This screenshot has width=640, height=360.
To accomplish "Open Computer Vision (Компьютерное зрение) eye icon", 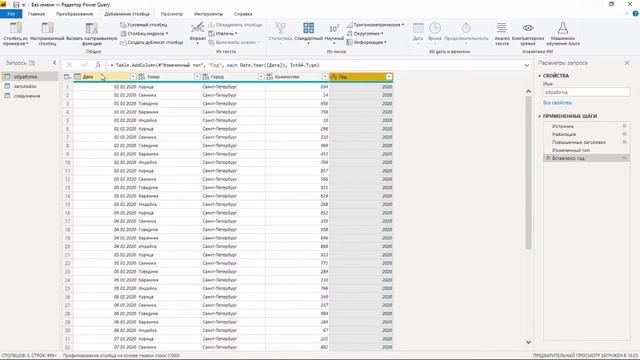I will tap(528, 28).
